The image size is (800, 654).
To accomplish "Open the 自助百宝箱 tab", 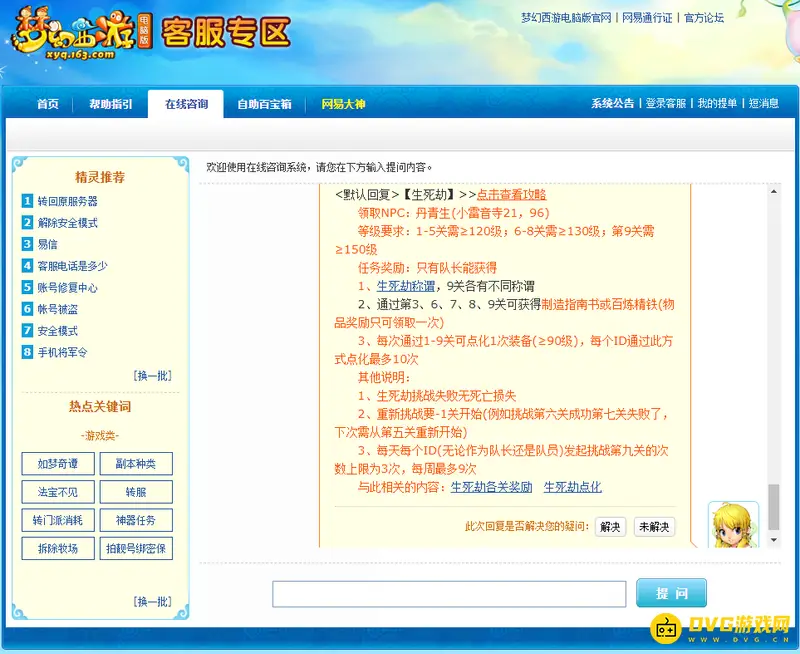I will click(264, 104).
